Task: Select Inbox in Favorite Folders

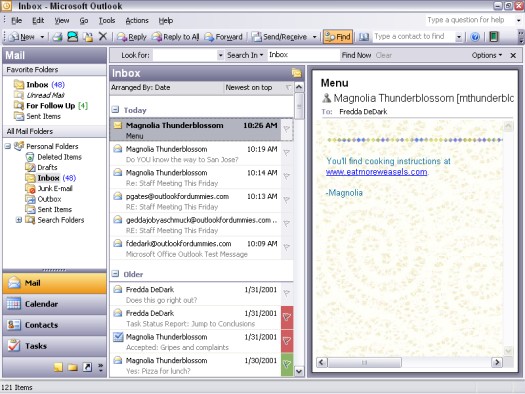Action: tap(39, 85)
